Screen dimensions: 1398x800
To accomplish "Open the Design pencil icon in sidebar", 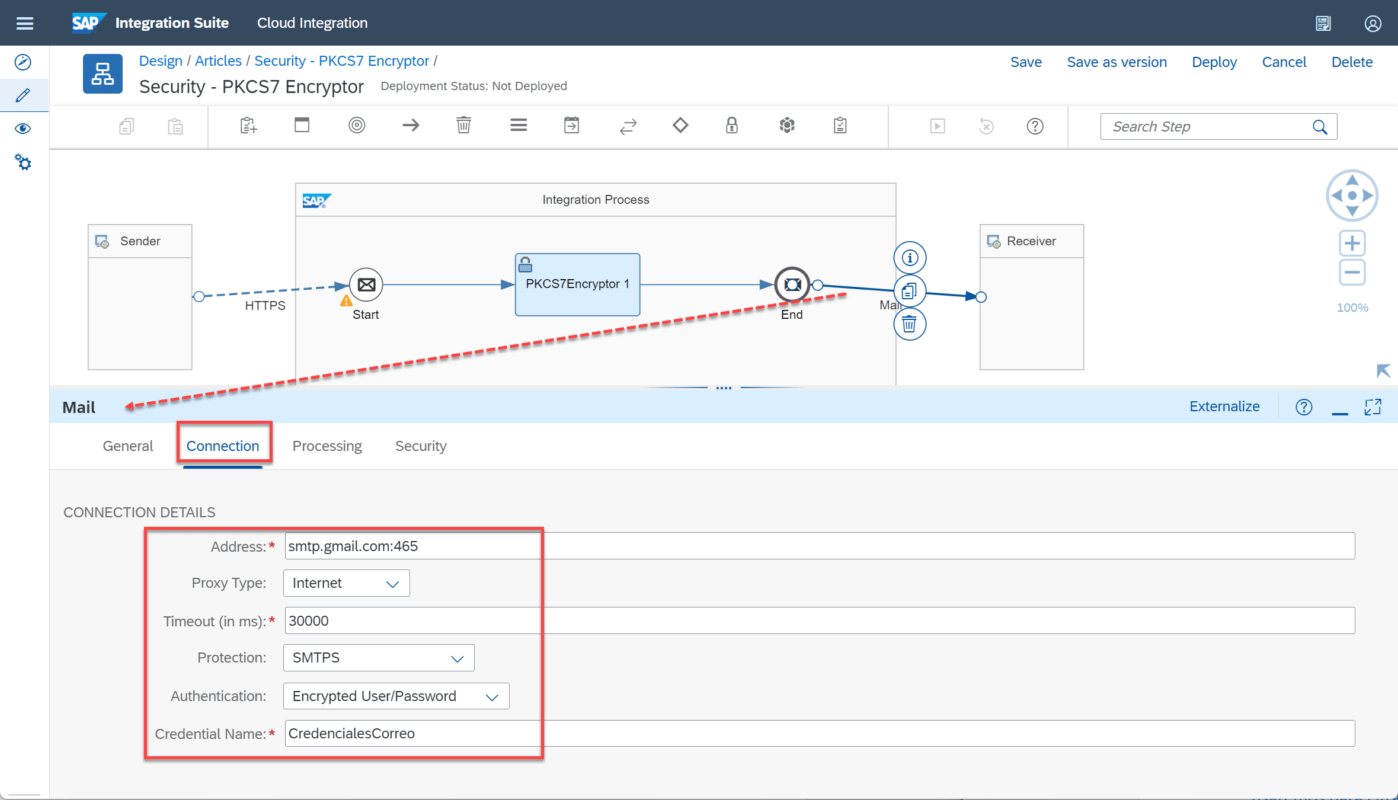I will tap(23, 96).
